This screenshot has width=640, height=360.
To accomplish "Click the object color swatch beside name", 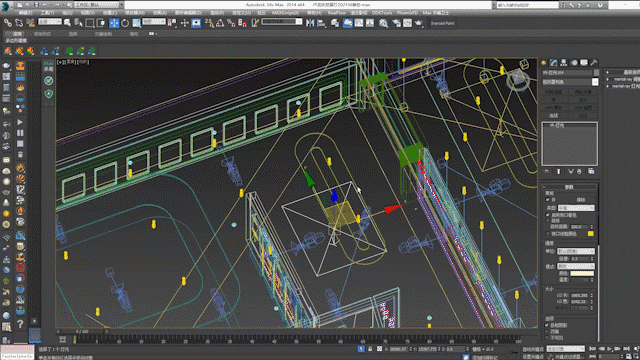I will coord(596,72).
